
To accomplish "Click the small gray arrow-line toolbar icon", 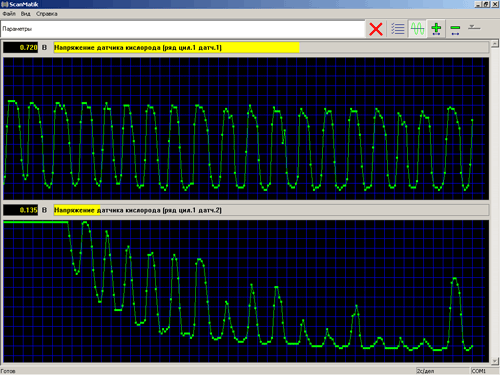I will tap(473, 27).
